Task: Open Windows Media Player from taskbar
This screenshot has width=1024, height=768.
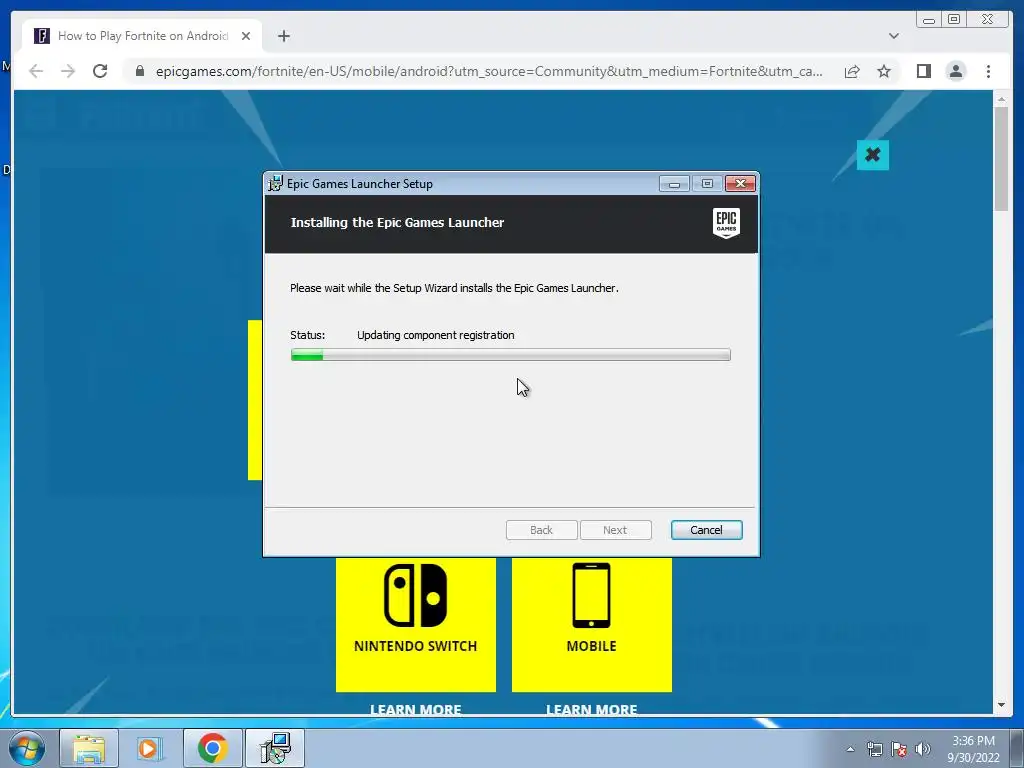Action: click(x=149, y=748)
